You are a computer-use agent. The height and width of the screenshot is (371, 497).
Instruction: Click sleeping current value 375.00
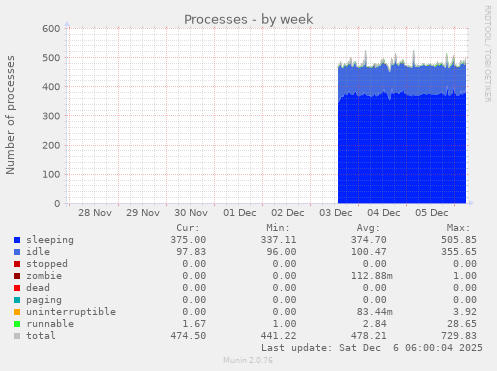tap(188, 240)
